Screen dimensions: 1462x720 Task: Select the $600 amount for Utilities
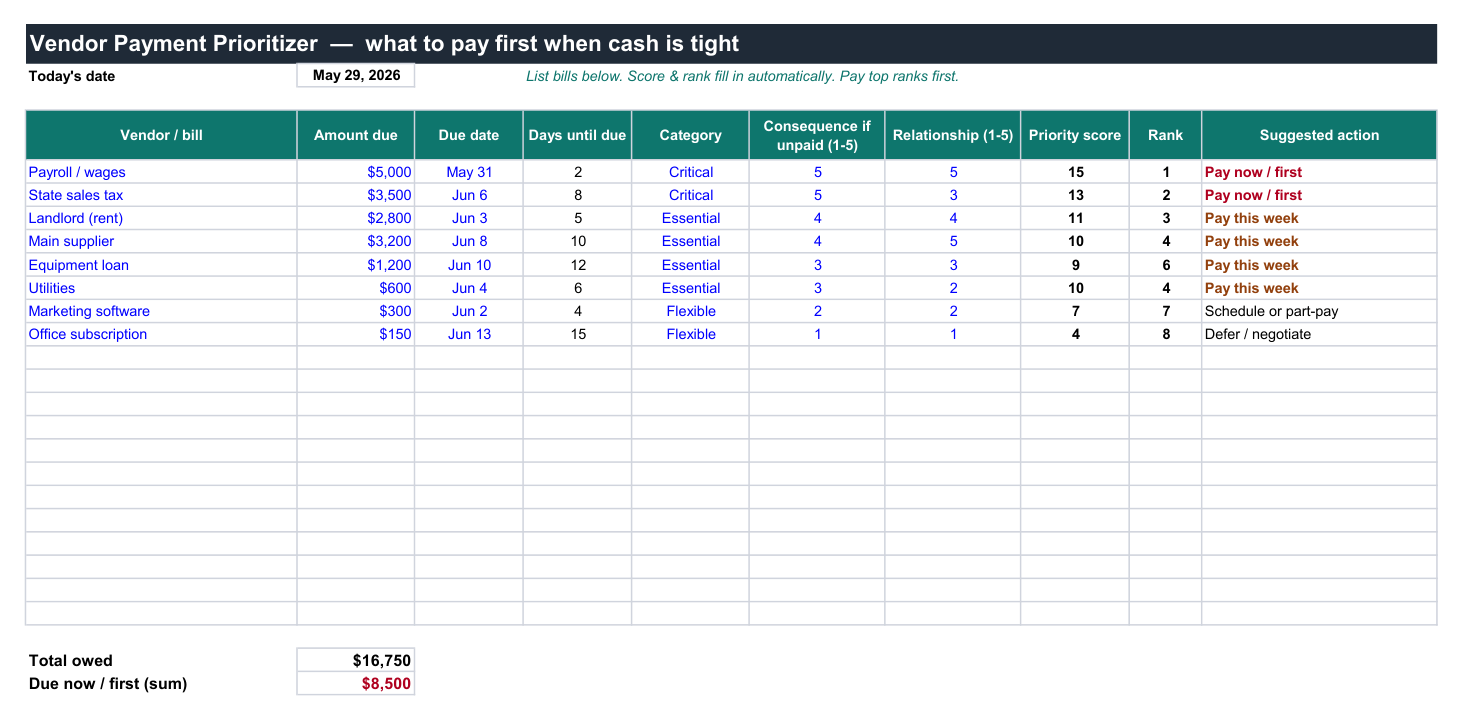point(356,288)
